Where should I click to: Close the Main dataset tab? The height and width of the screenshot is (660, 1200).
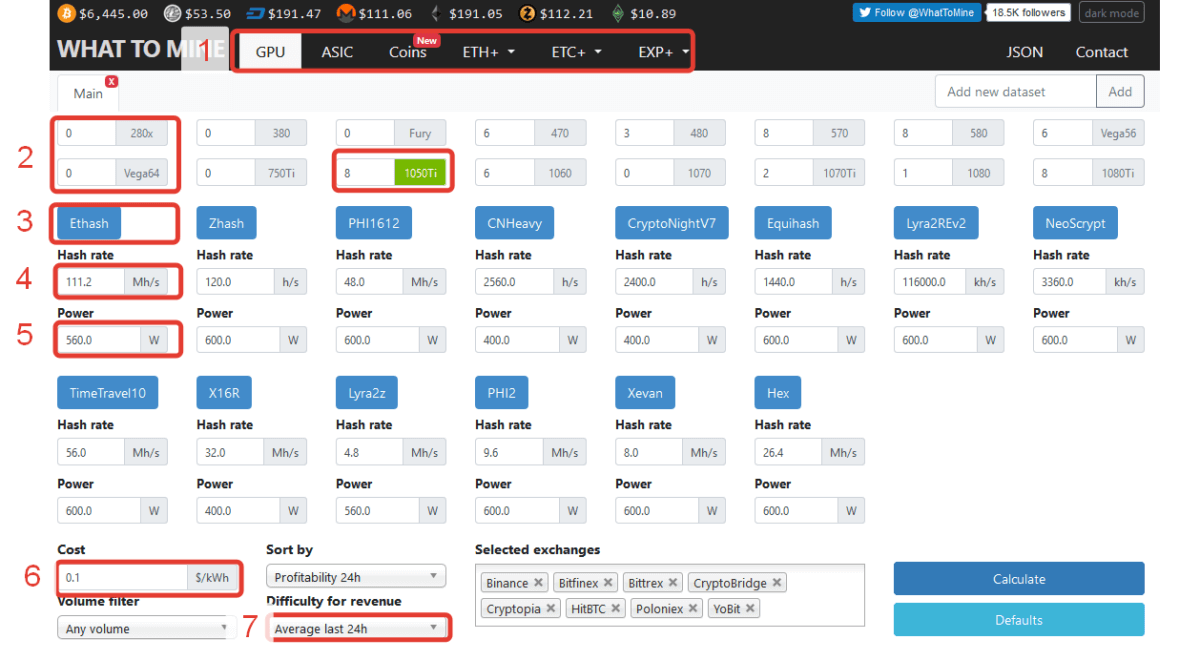112,81
